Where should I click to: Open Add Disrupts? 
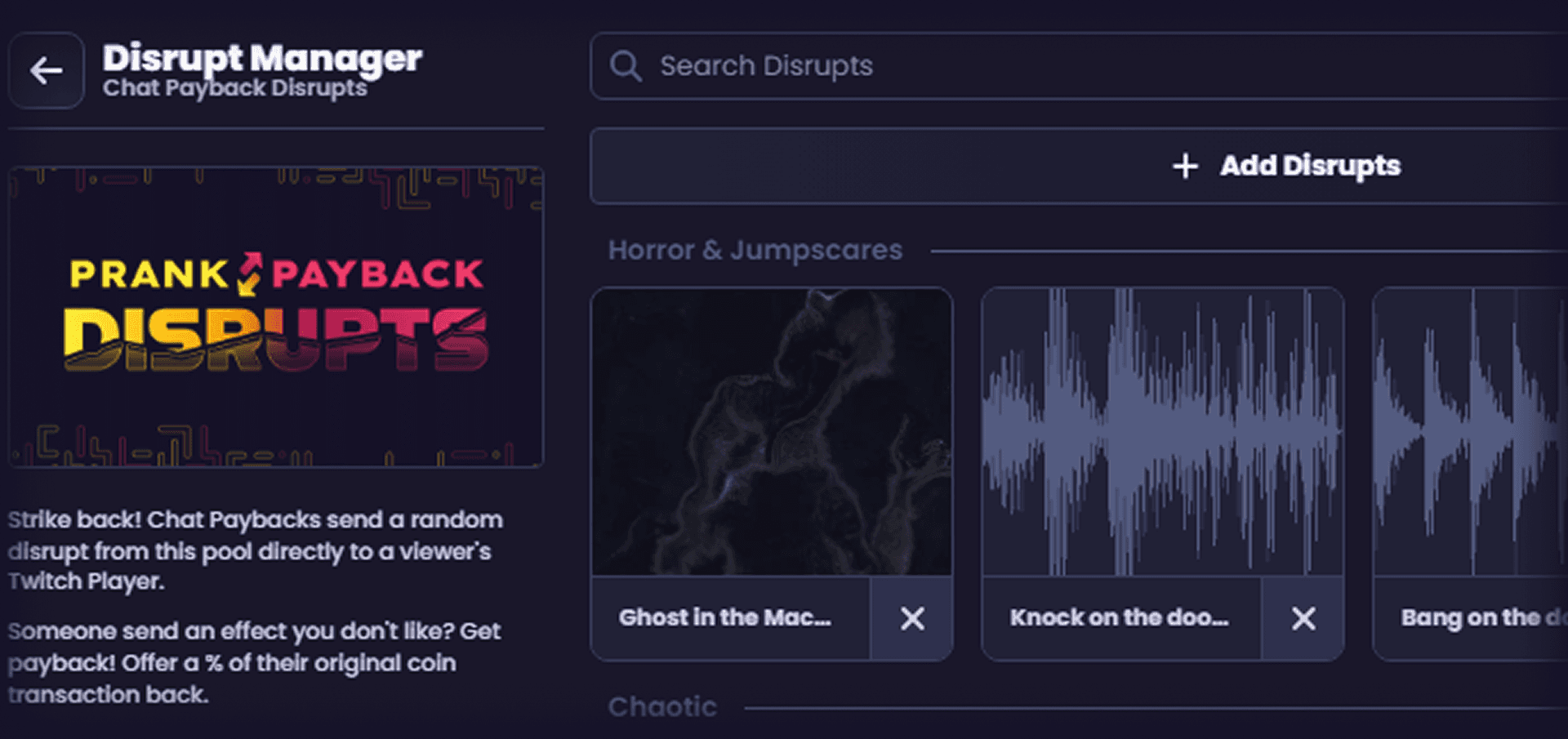1079,166
